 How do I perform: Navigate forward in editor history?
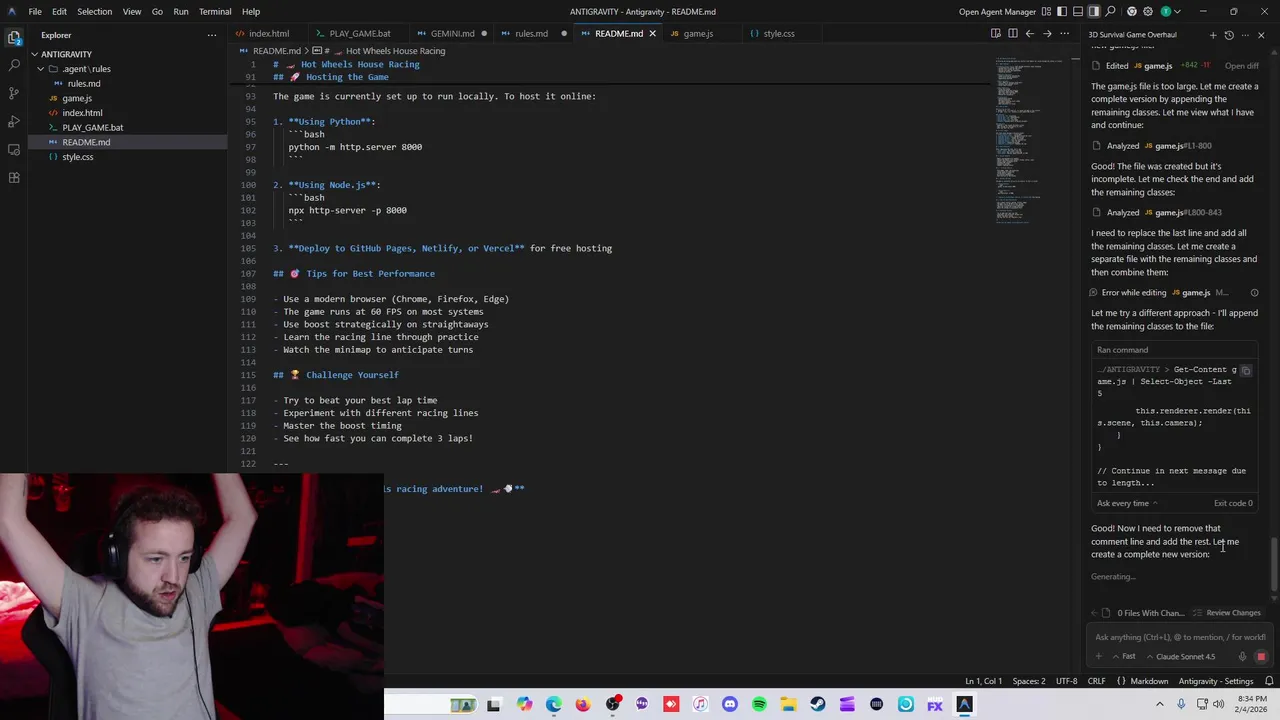[1047, 34]
